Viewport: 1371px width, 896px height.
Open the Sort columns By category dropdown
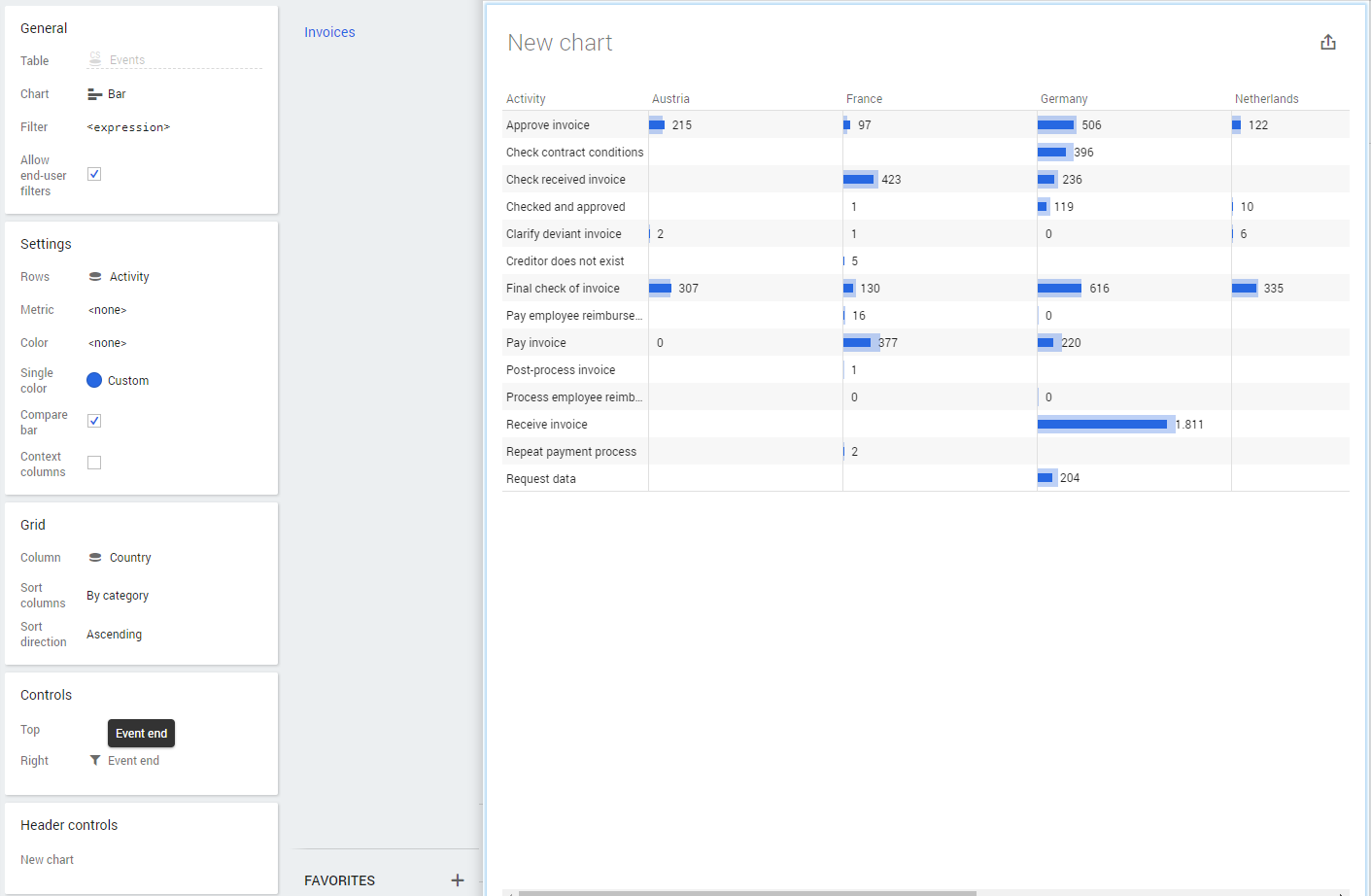coord(118,596)
